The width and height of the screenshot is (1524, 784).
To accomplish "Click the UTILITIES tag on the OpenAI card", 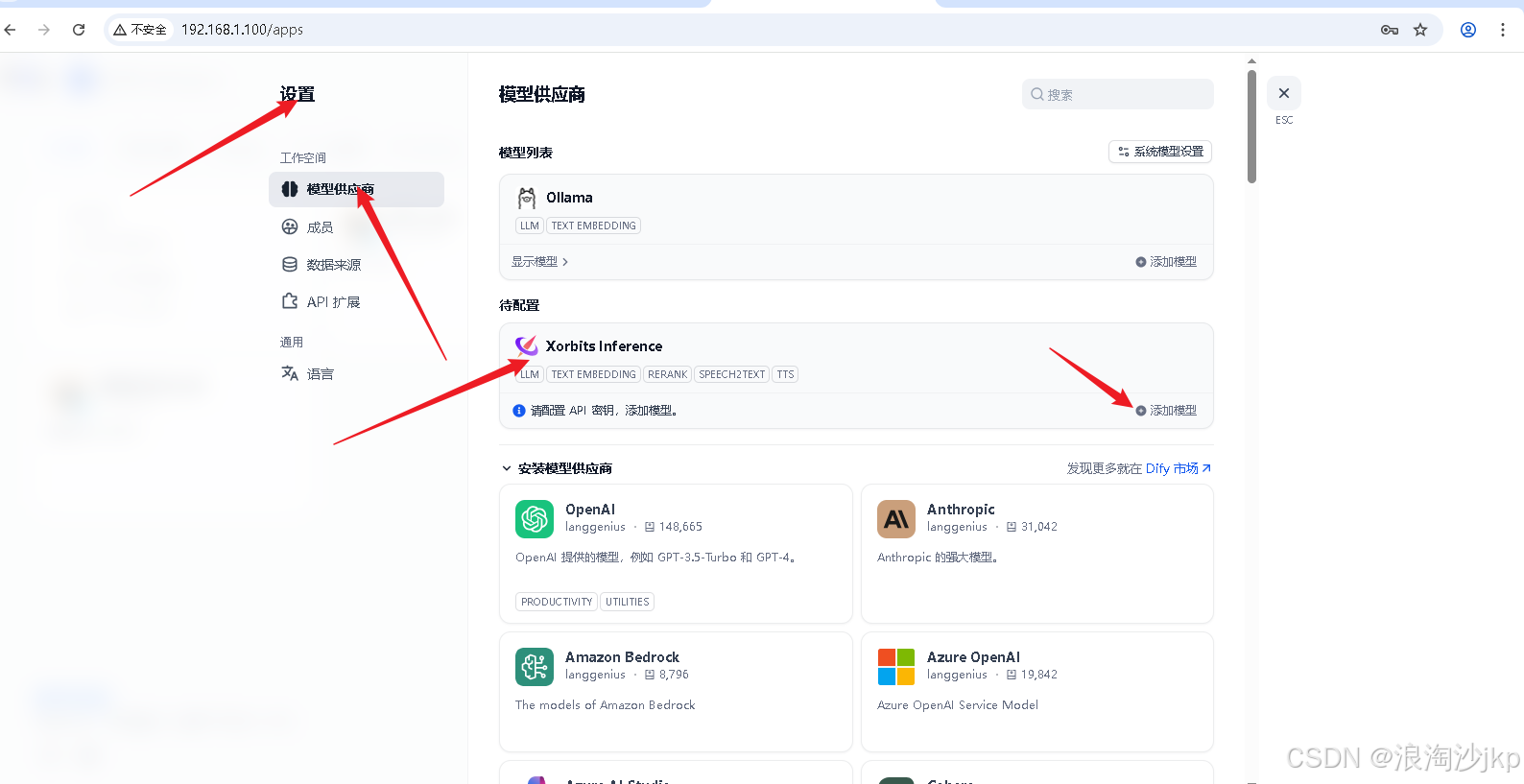I will point(628,602).
